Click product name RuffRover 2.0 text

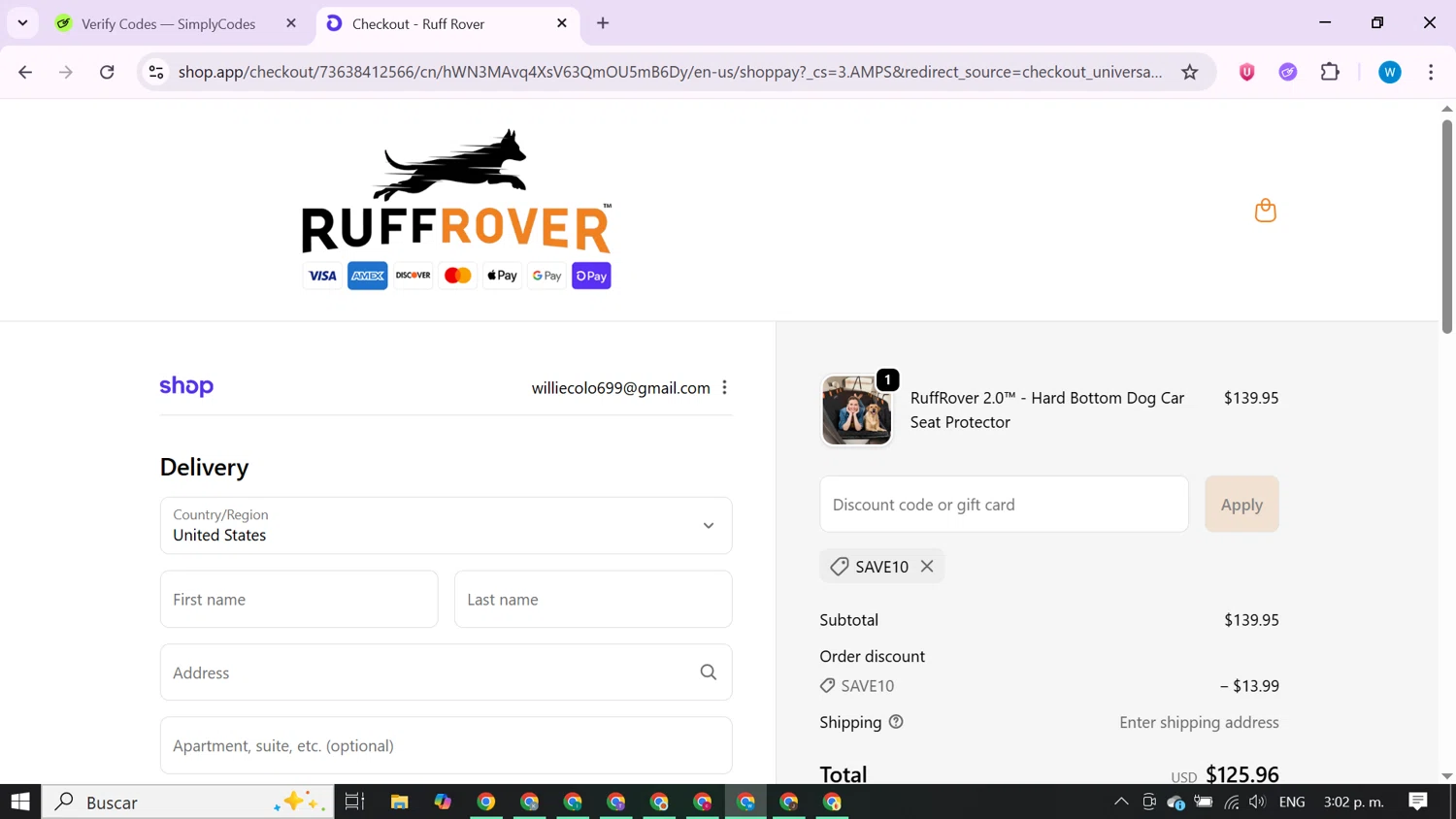tap(1047, 409)
